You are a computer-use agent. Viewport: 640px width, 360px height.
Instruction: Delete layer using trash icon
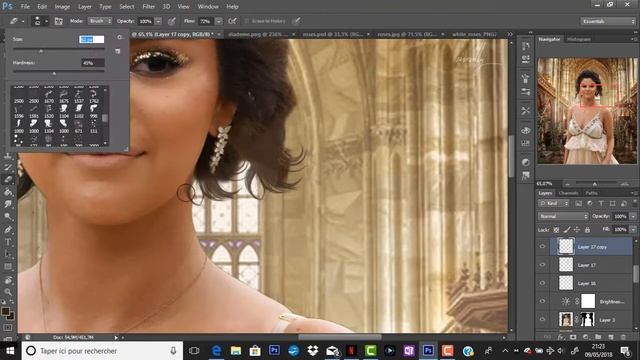623,337
